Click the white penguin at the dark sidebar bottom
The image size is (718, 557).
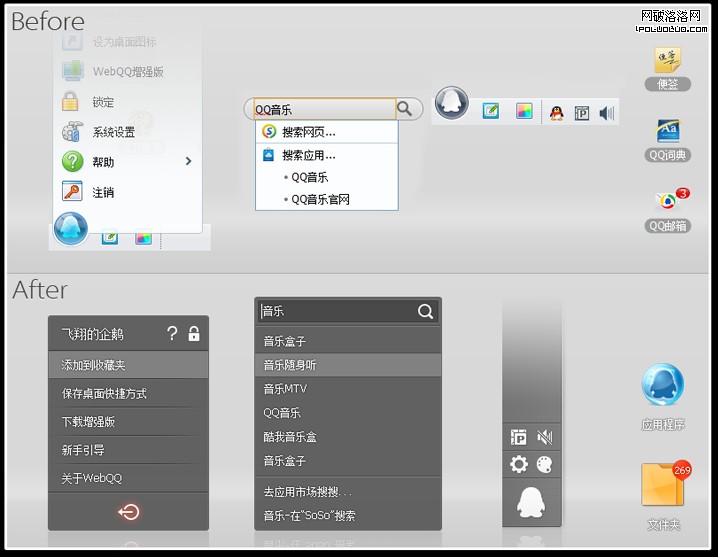coord(531,503)
